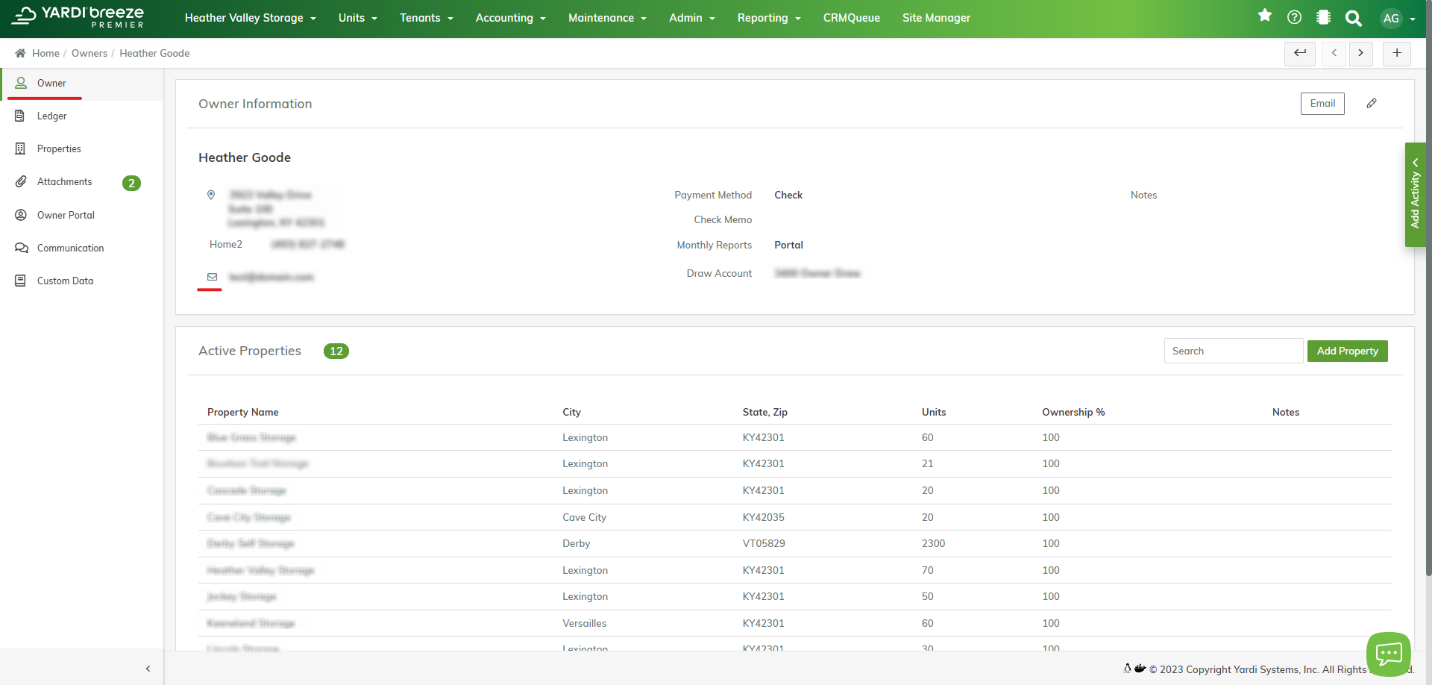
Task: Click the map pin address icon
Action: 211,195
